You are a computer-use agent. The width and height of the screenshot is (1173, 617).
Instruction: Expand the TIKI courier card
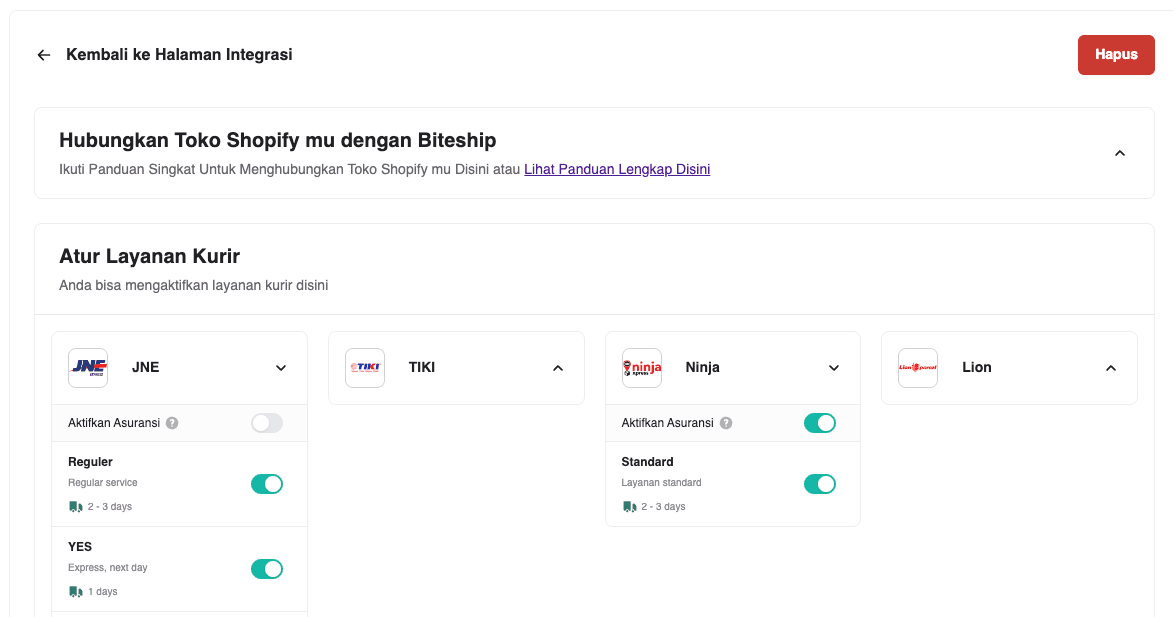point(558,368)
